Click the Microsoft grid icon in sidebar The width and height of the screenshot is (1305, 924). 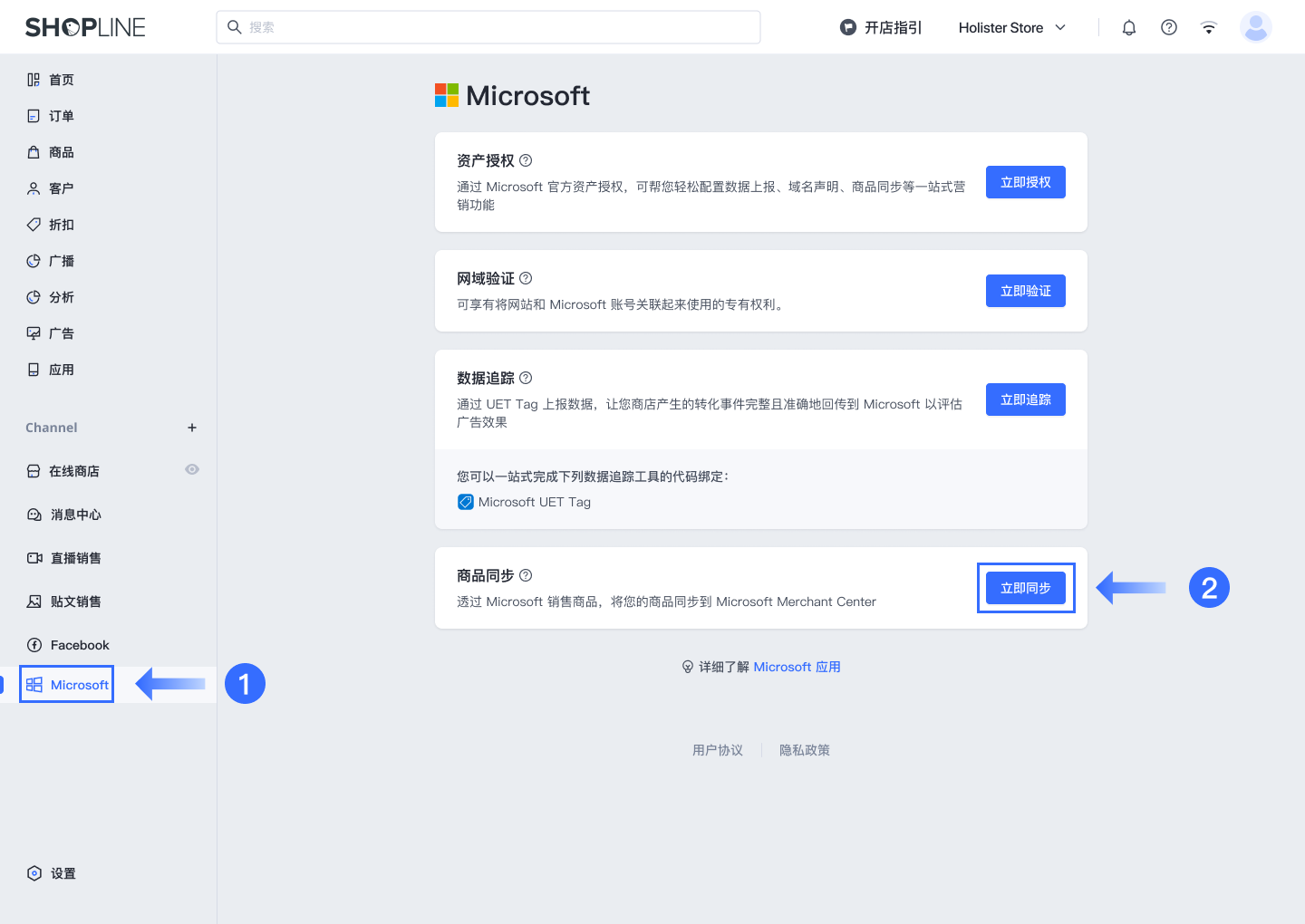(34, 685)
